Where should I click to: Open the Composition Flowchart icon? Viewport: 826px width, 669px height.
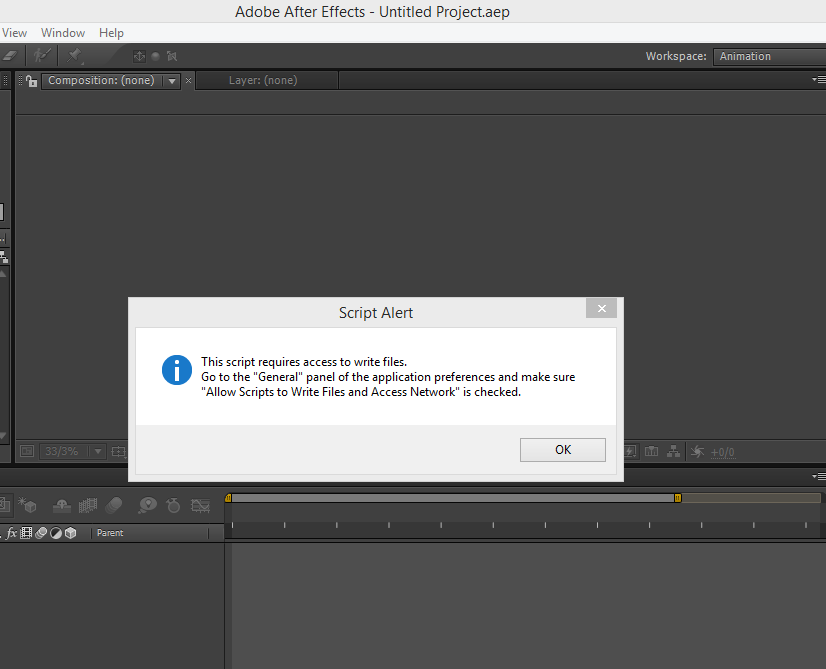pyautogui.click(x=673, y=451)
